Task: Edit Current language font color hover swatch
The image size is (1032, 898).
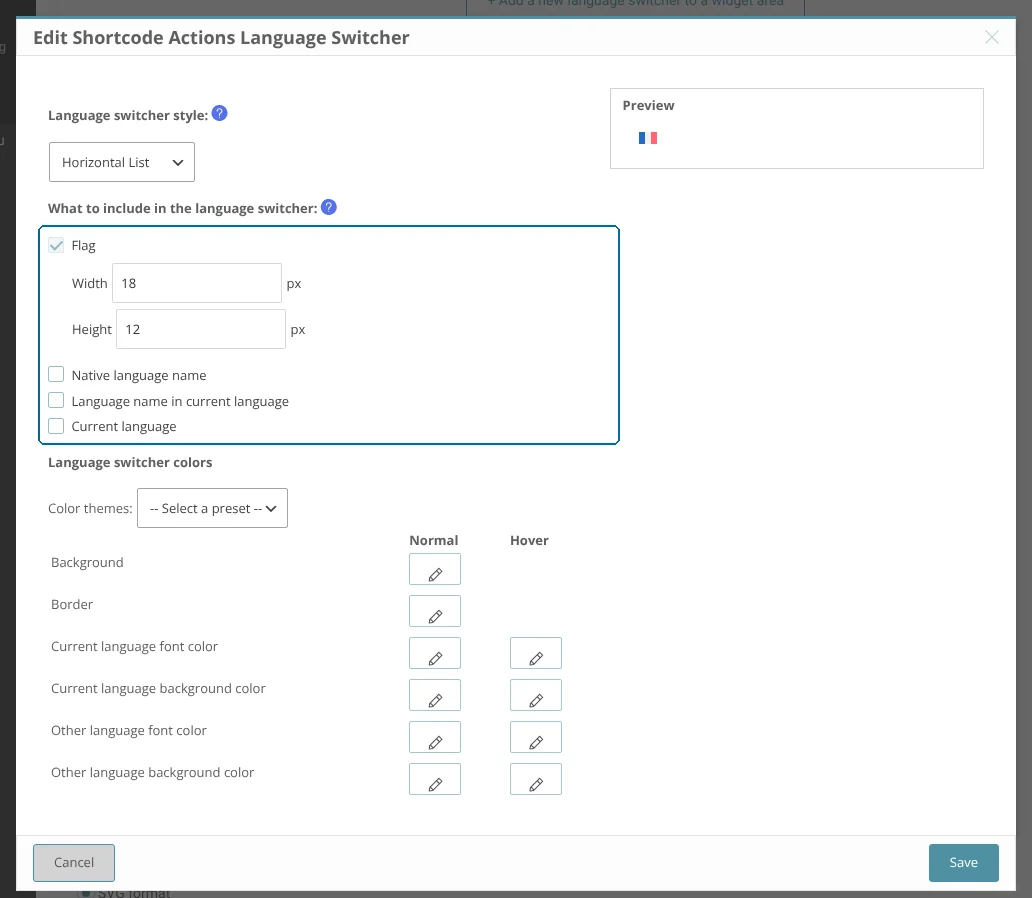Action: coord(536,653)
